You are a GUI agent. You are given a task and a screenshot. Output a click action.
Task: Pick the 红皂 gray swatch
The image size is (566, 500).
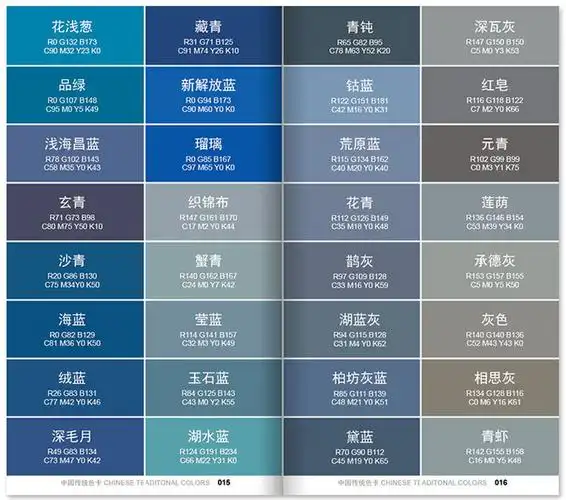coord(490,95)
